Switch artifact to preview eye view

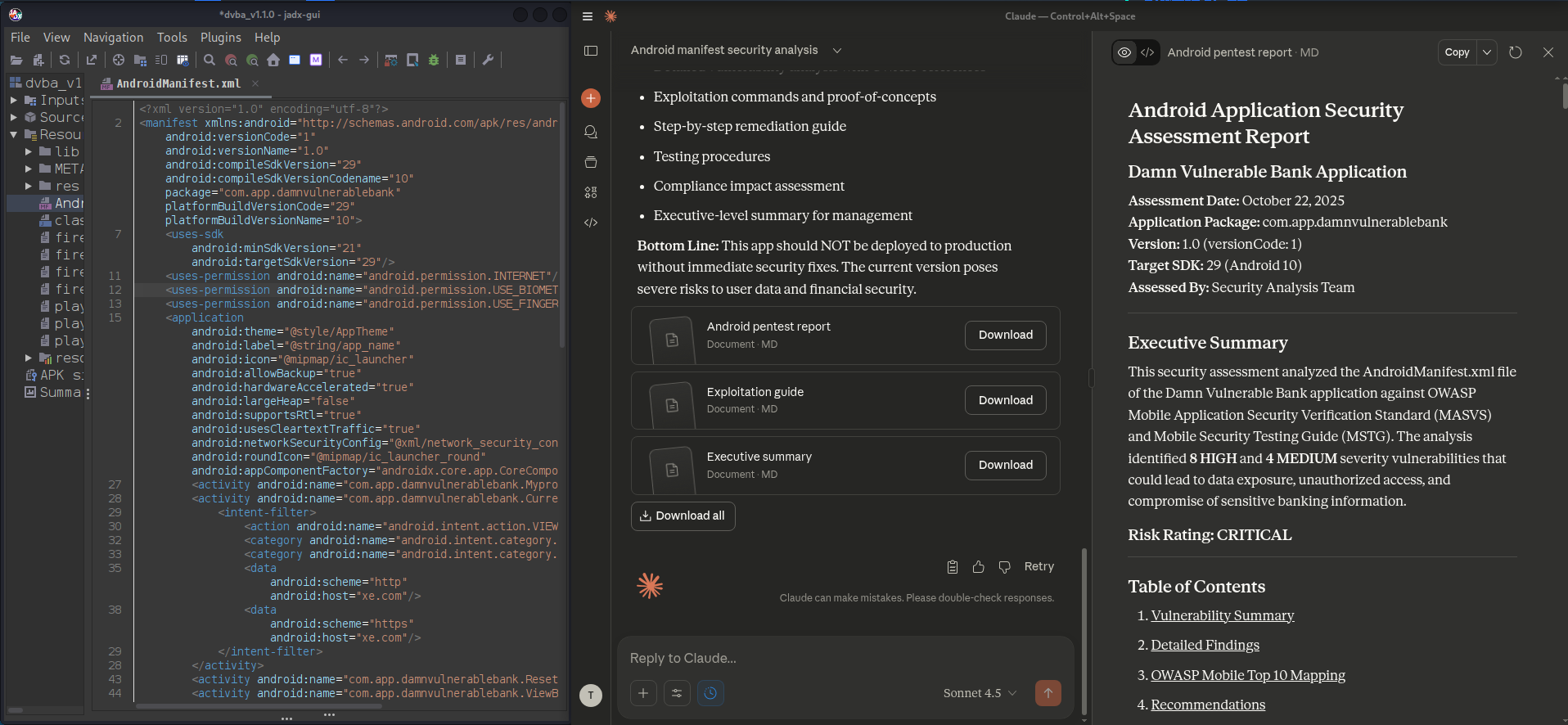click(1124, 52)
